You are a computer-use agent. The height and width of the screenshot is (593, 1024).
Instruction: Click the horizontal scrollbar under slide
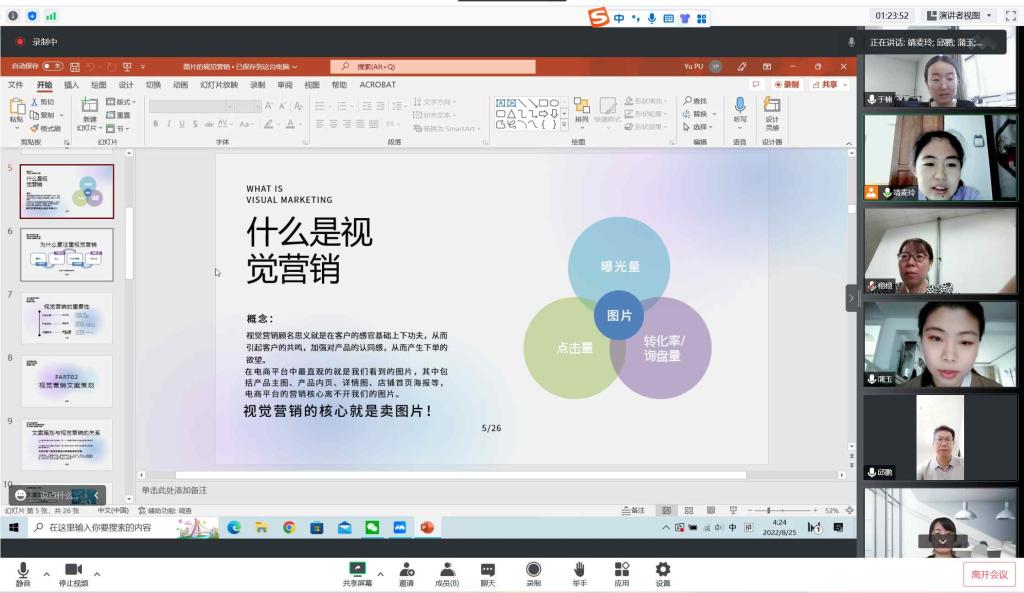pyautogui.click(x=460, y=475)
